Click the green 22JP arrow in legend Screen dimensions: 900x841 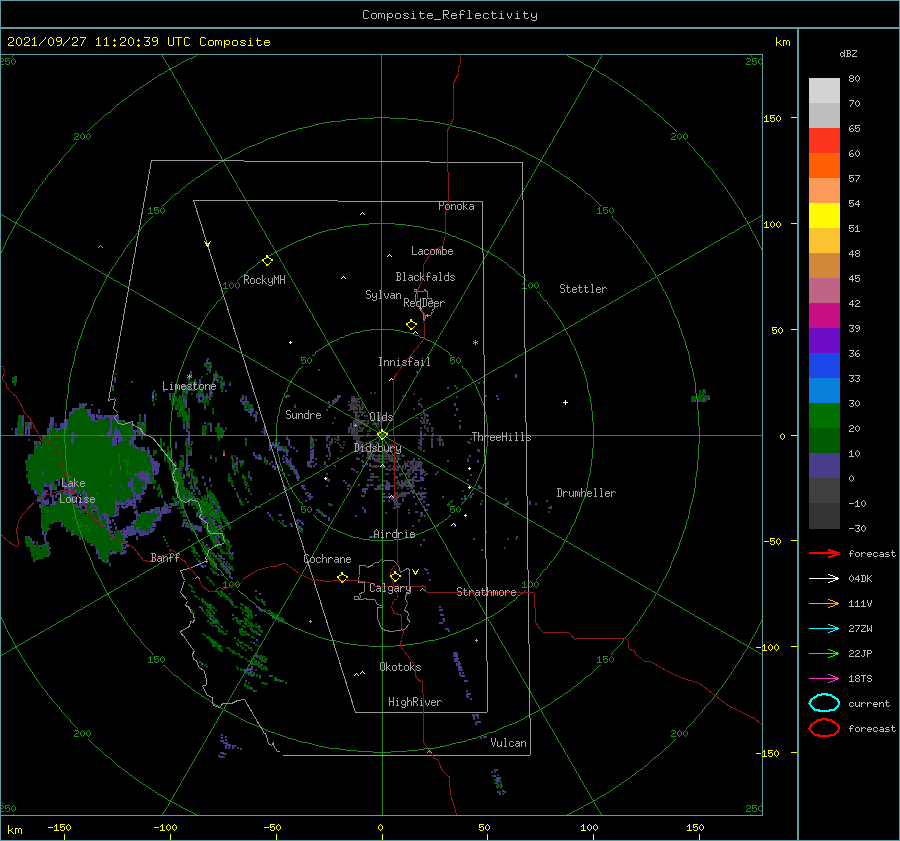pyautogui.click(x=825, y=653)
